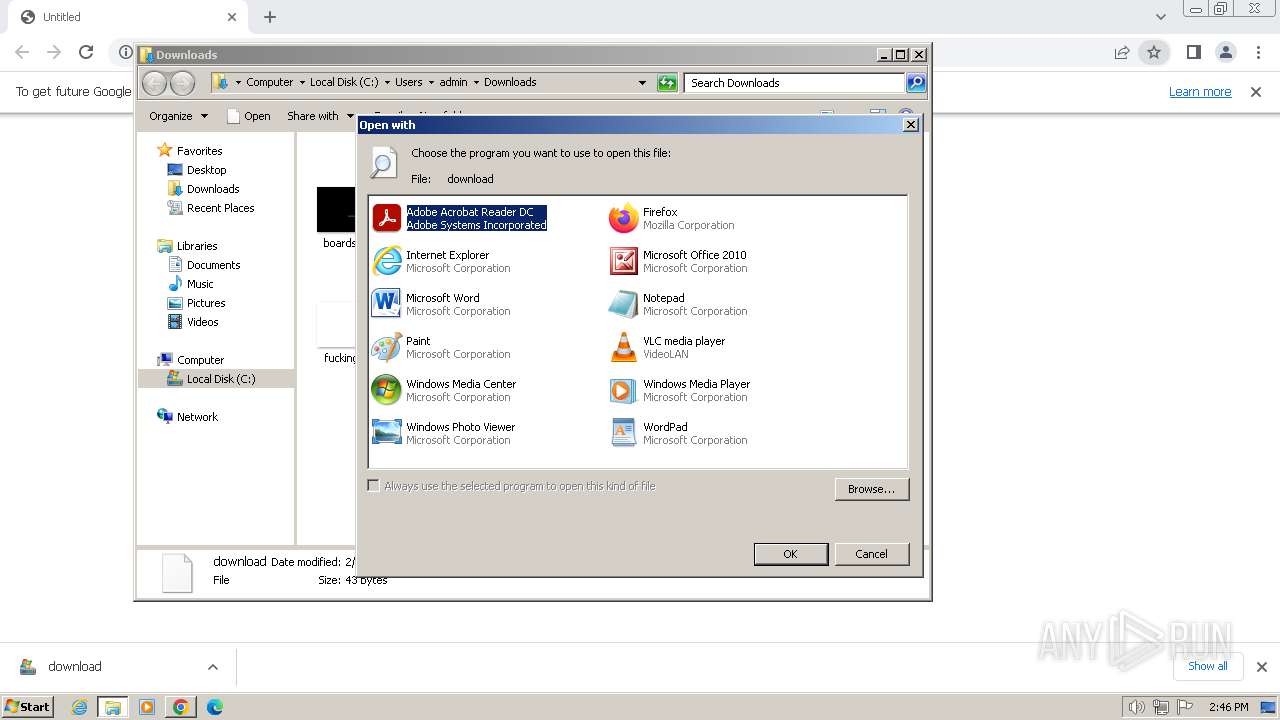Dismiss the Chrome downloads bar
The width and height of the screenshot is (1280, 720).
point(1262,666)
